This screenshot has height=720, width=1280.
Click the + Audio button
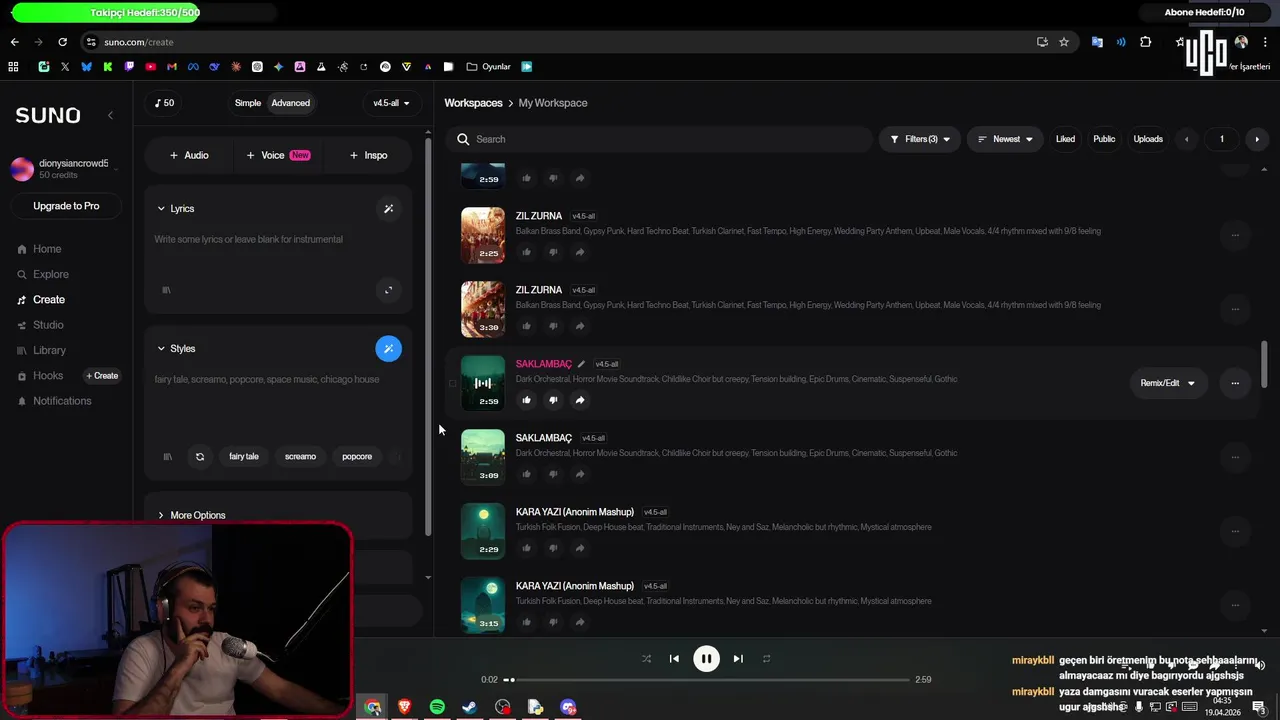tap(189, 155)
